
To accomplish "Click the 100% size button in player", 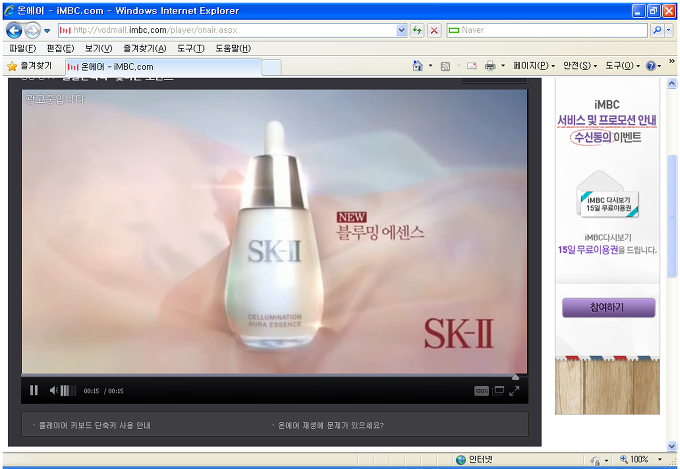I will (481, 391).
